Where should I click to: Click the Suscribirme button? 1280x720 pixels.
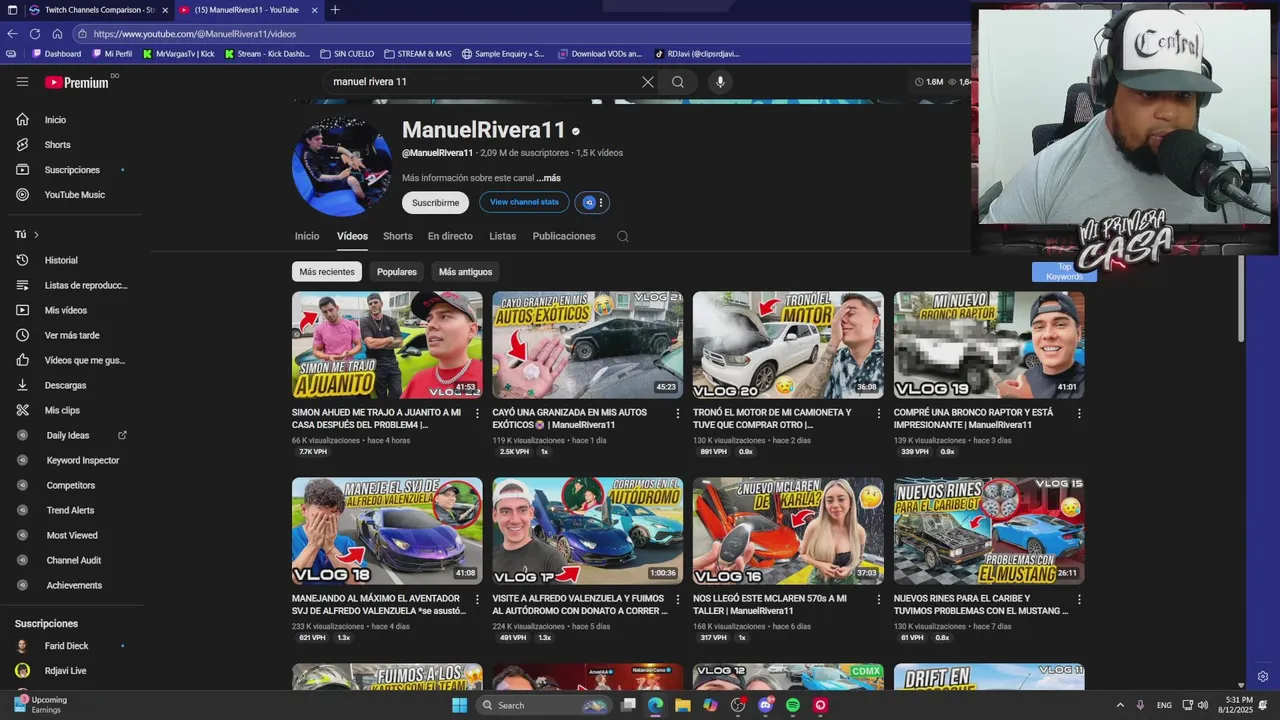(x=435, y=203)
